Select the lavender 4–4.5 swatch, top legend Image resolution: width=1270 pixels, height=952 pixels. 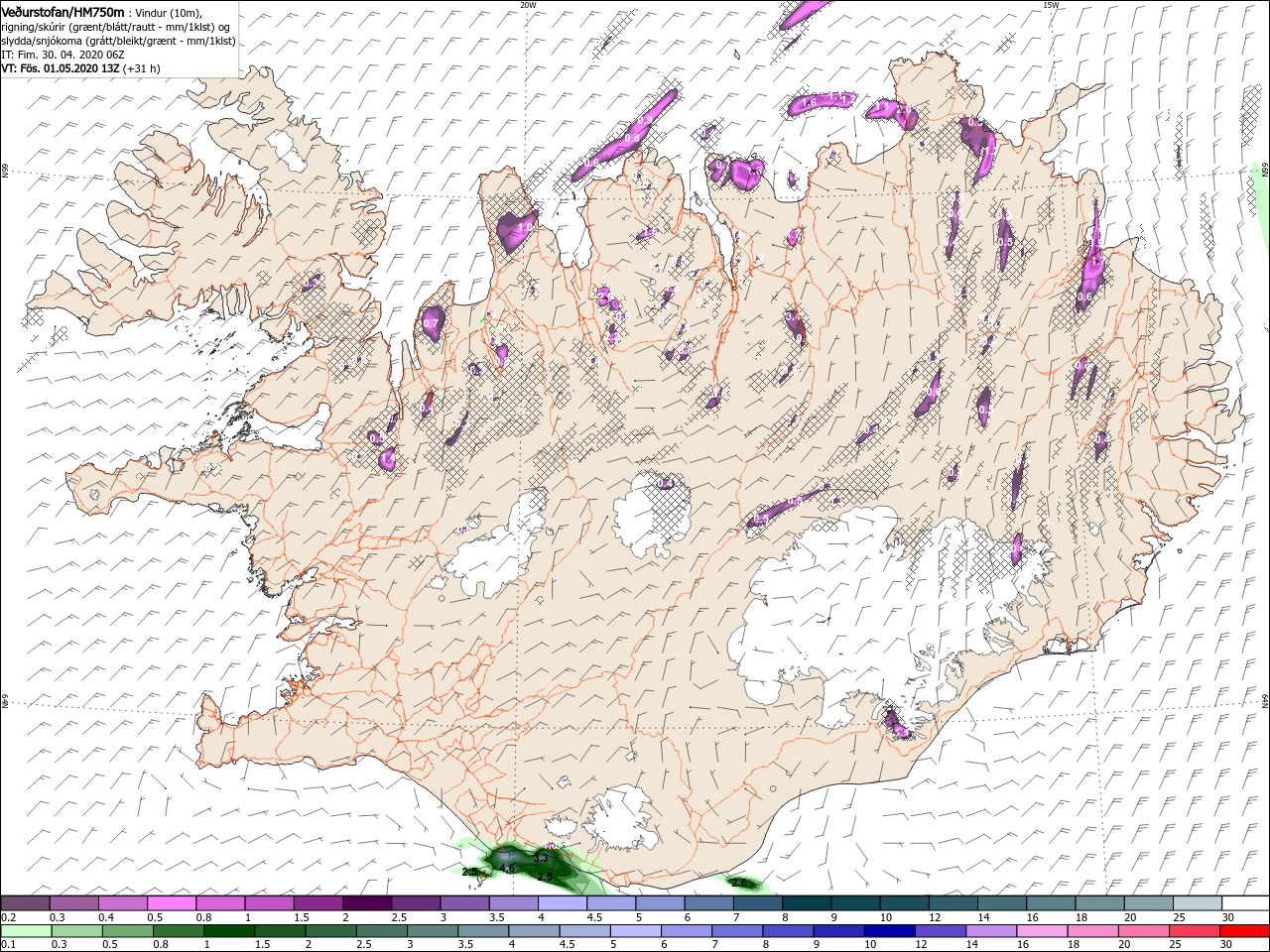pyautogui.click(x=561, y=903)
